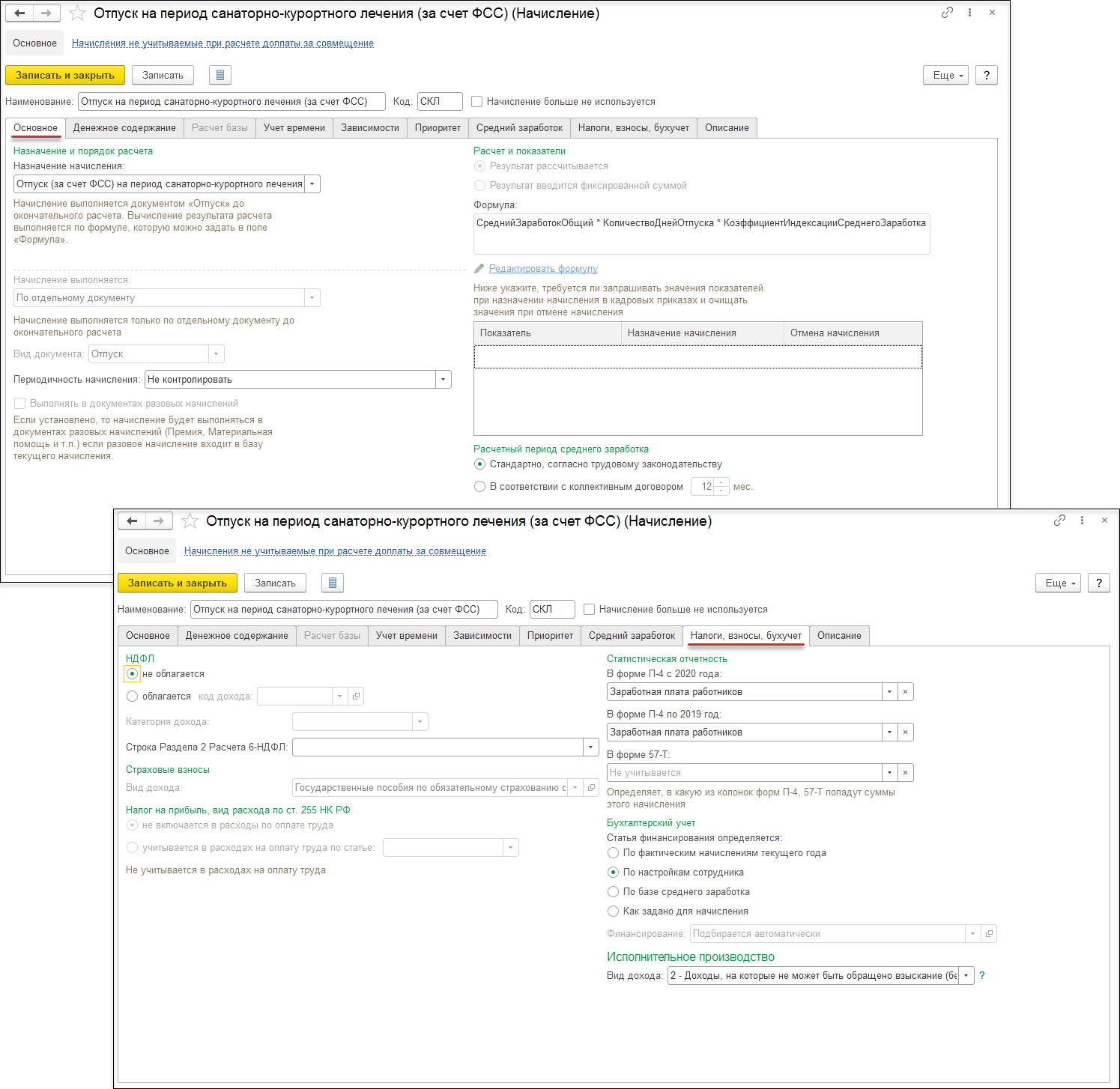Select По настройкам сотрудника option
The image size is (1120, 1089).
613,873
